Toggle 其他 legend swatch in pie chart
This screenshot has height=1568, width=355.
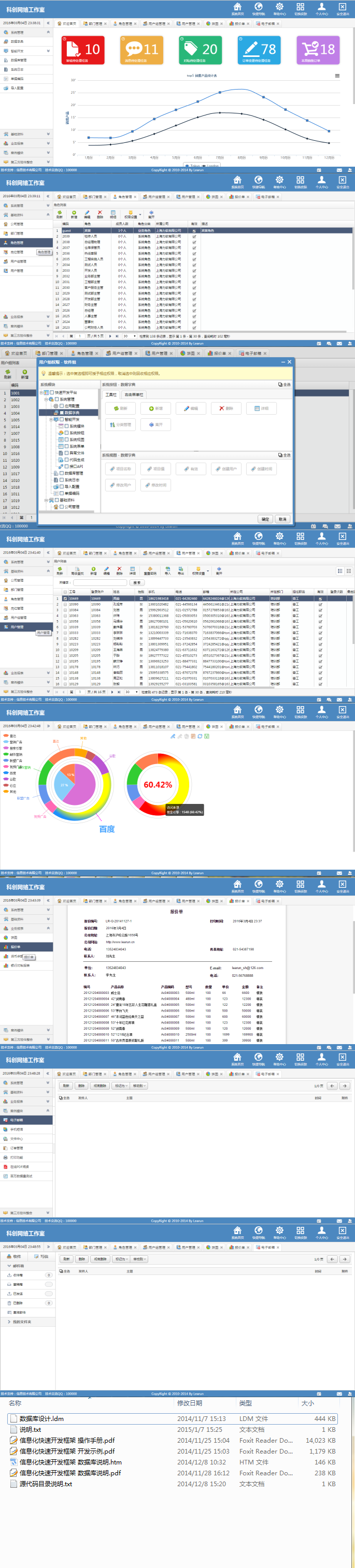click(x=6, y=792)
